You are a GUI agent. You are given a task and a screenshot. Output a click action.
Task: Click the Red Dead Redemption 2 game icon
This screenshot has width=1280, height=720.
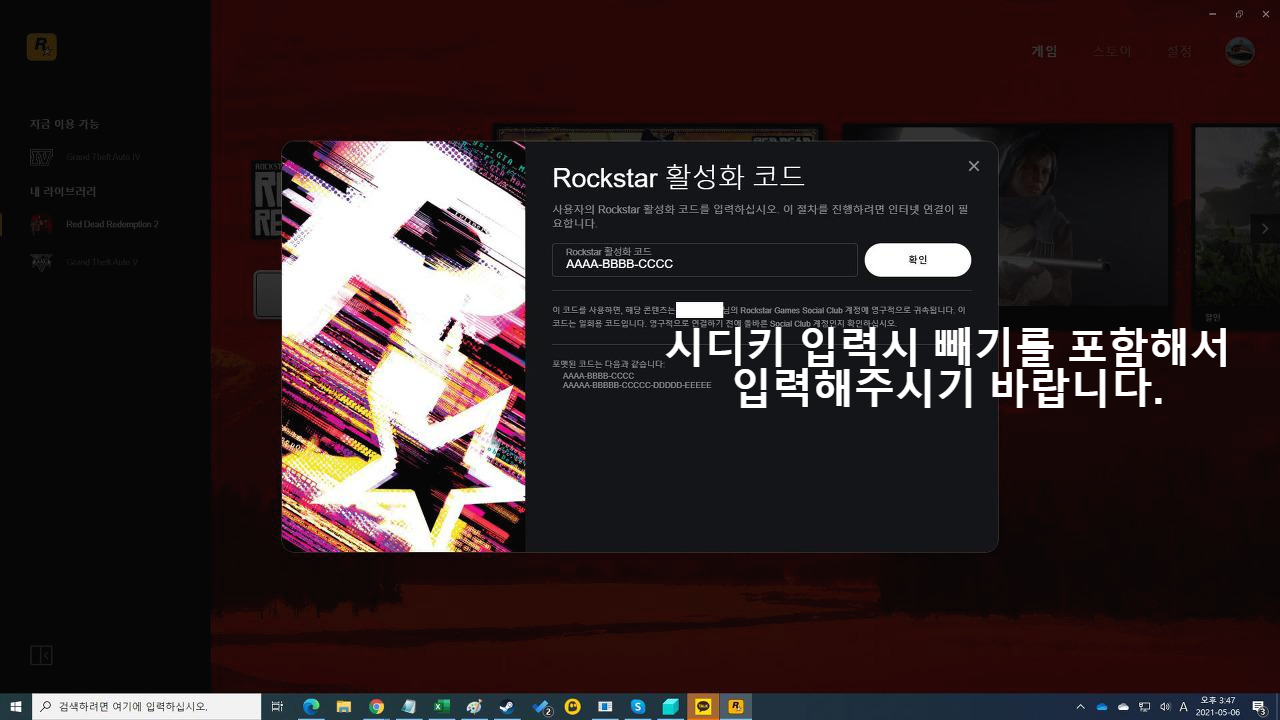point(41,224)
